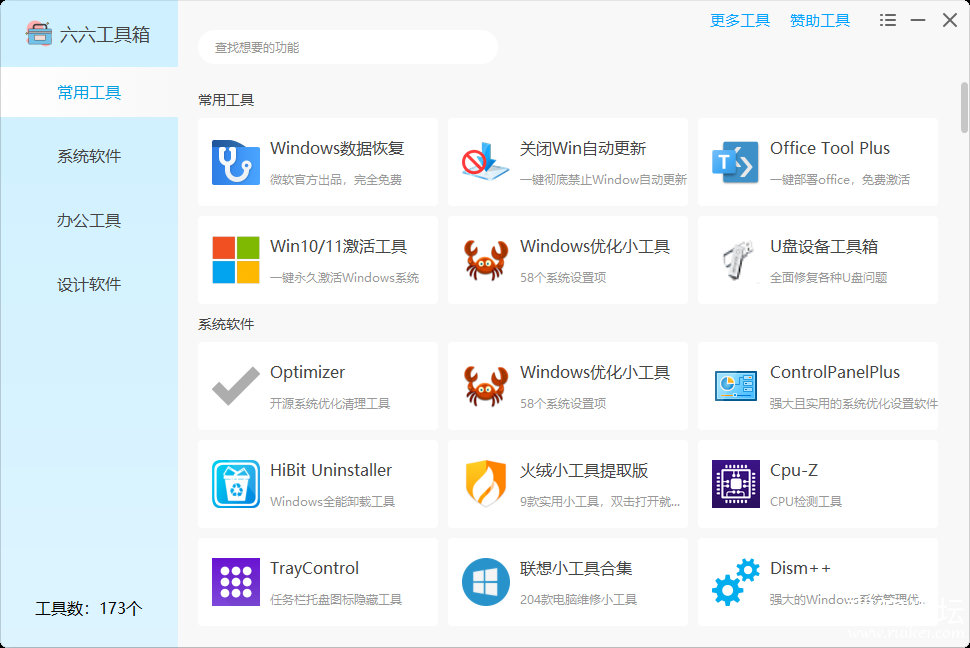Click the 联想小工具合集 round Windows icon
The height and width of the screenshot is (648, 970).
coord(486,582)
